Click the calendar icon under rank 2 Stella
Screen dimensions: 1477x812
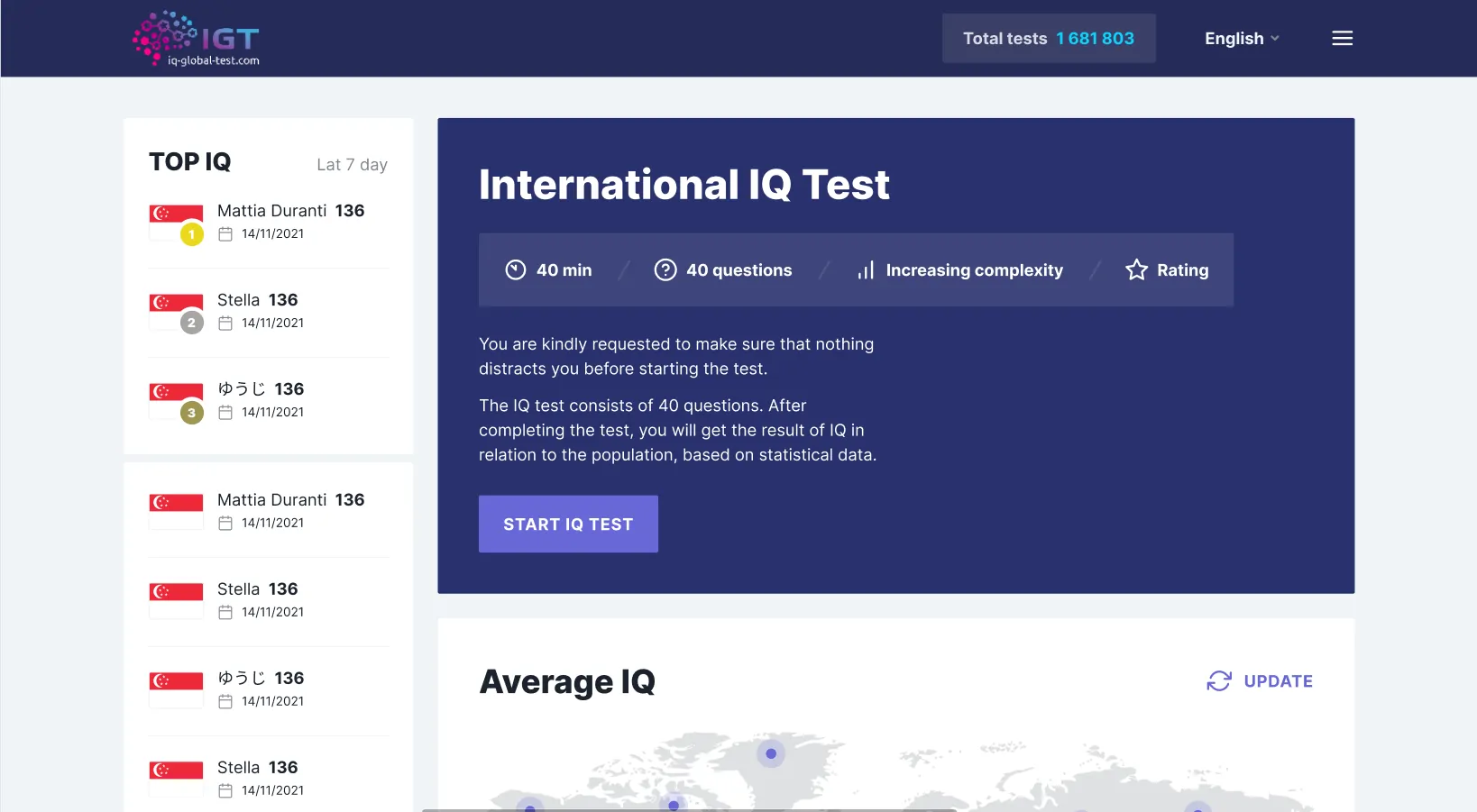click(225, 324)
